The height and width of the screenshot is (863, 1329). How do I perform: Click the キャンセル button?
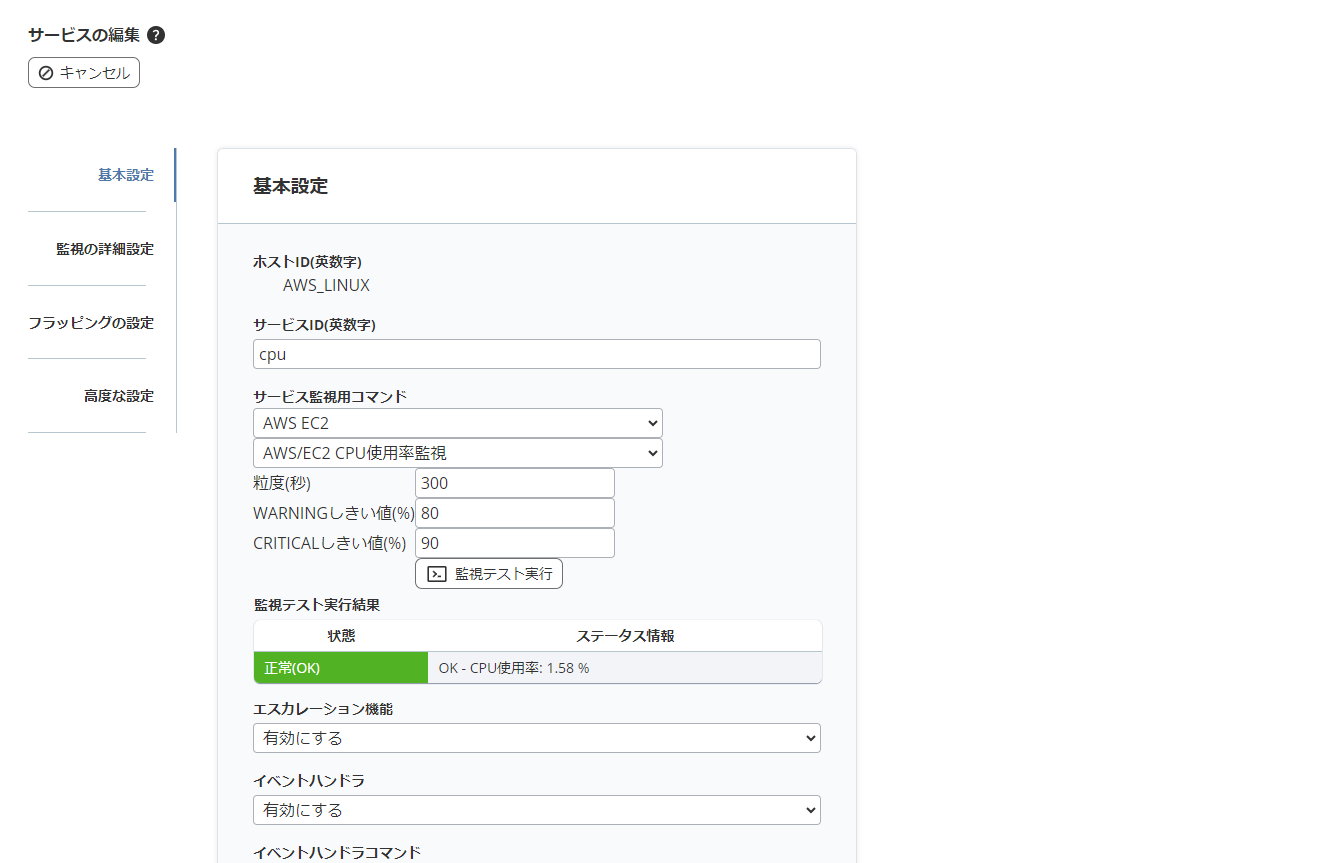pos(84,73)
